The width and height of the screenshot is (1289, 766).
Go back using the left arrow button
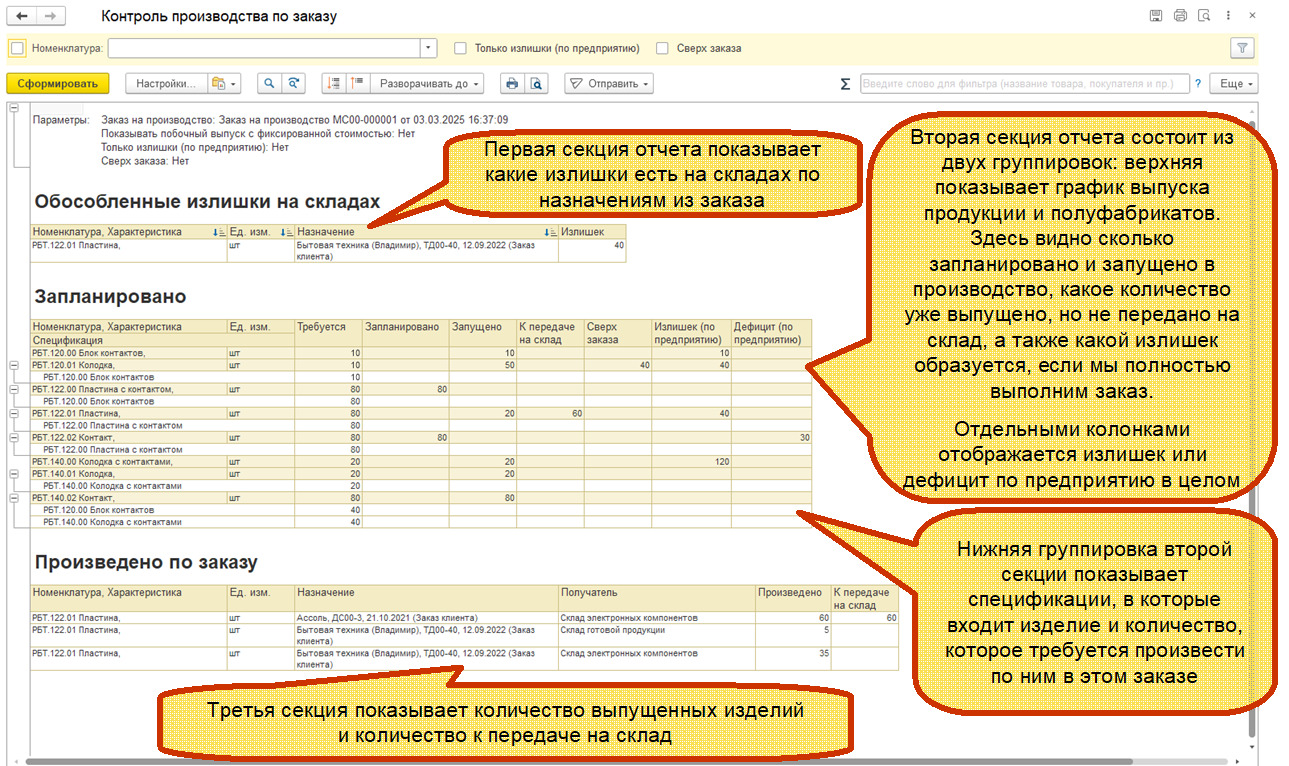click(23, 16)
